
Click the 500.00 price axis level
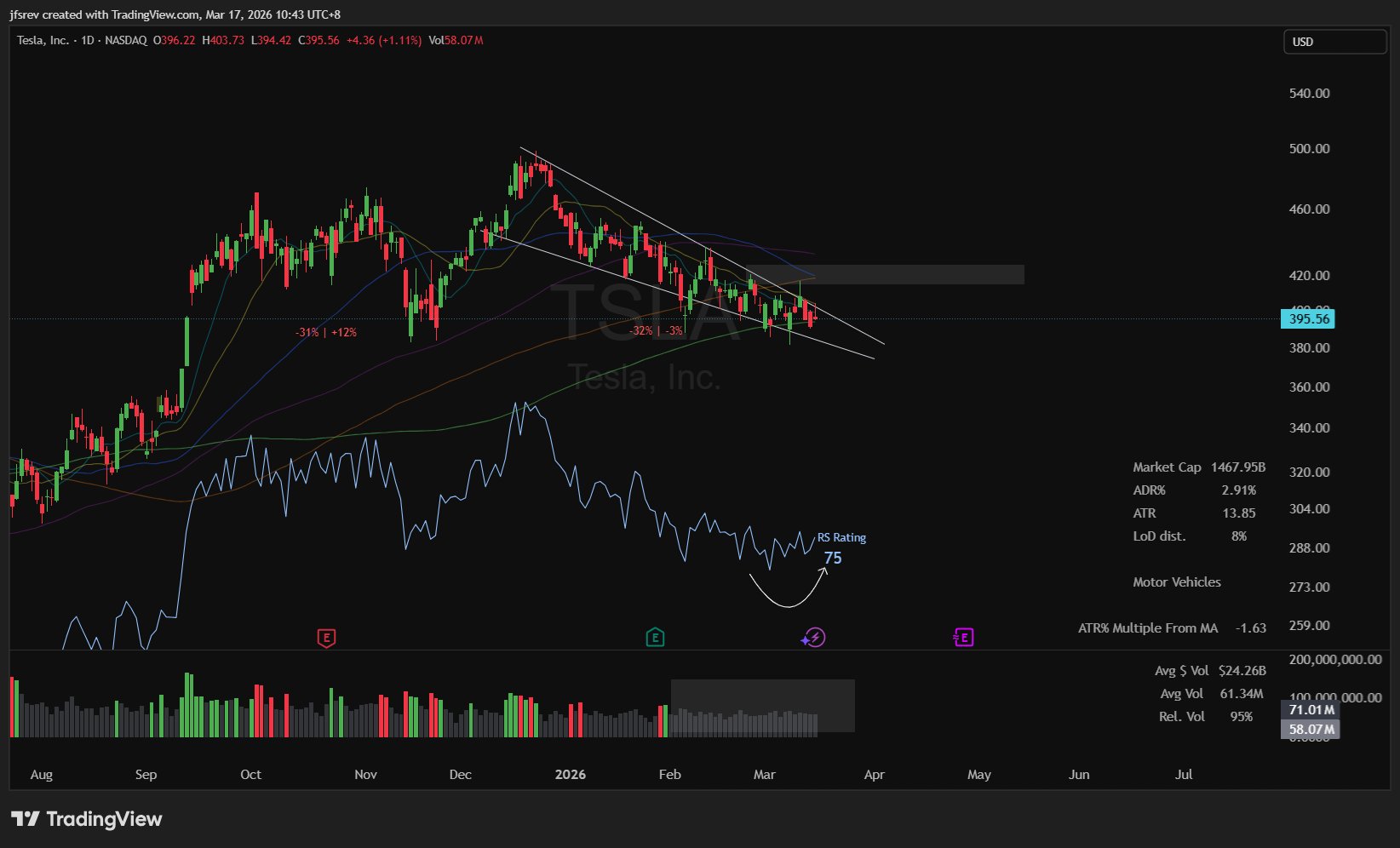tap(1309, 148)
